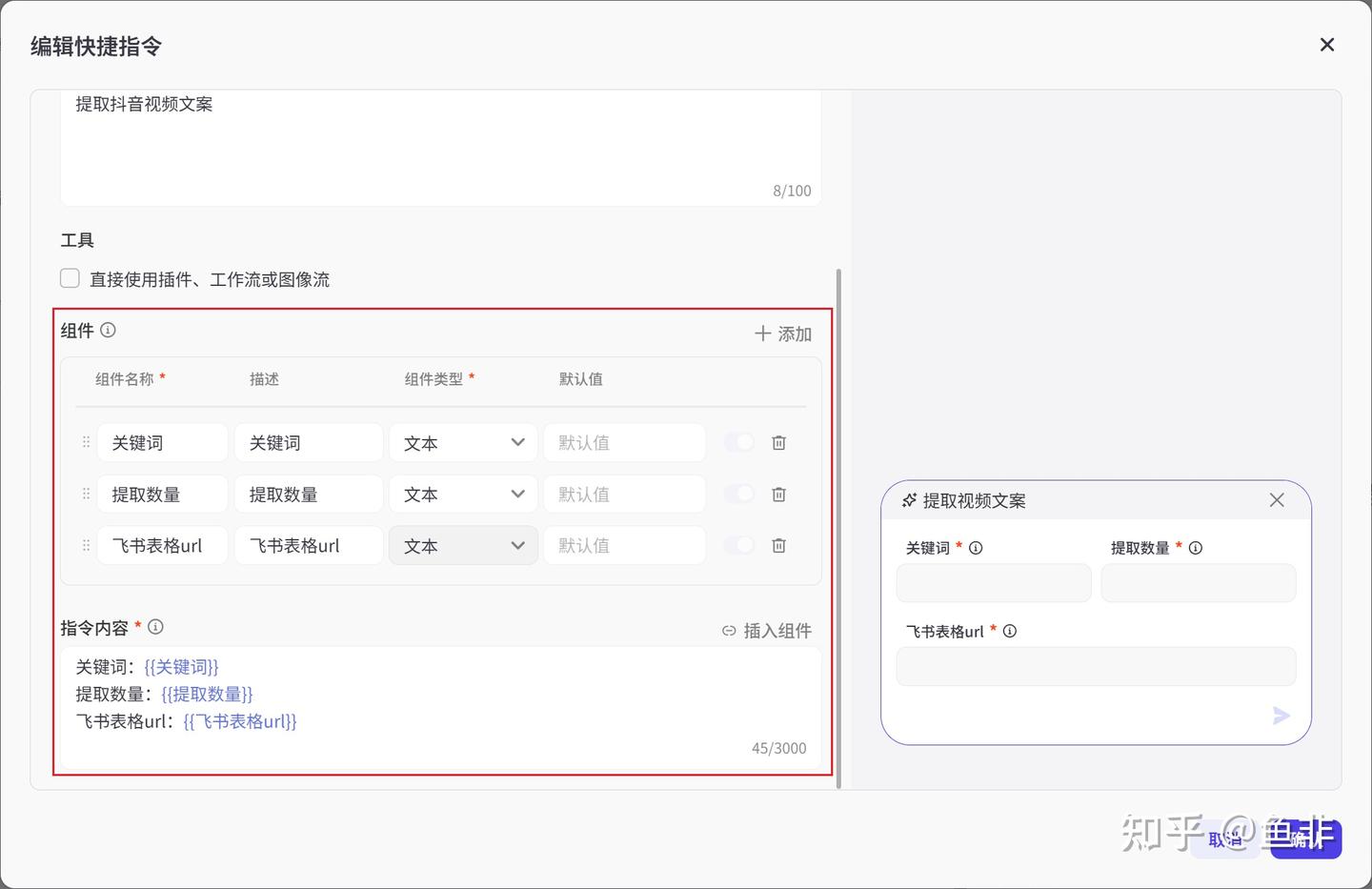
Task: Toggle the switch in 飞书表格url row
Action: point(738,545)
